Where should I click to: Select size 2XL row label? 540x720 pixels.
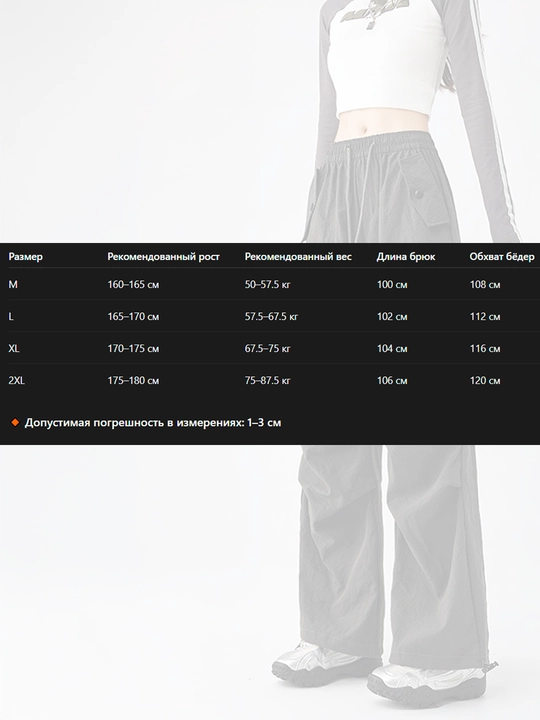pyautogui.click(x=17, y=380)
